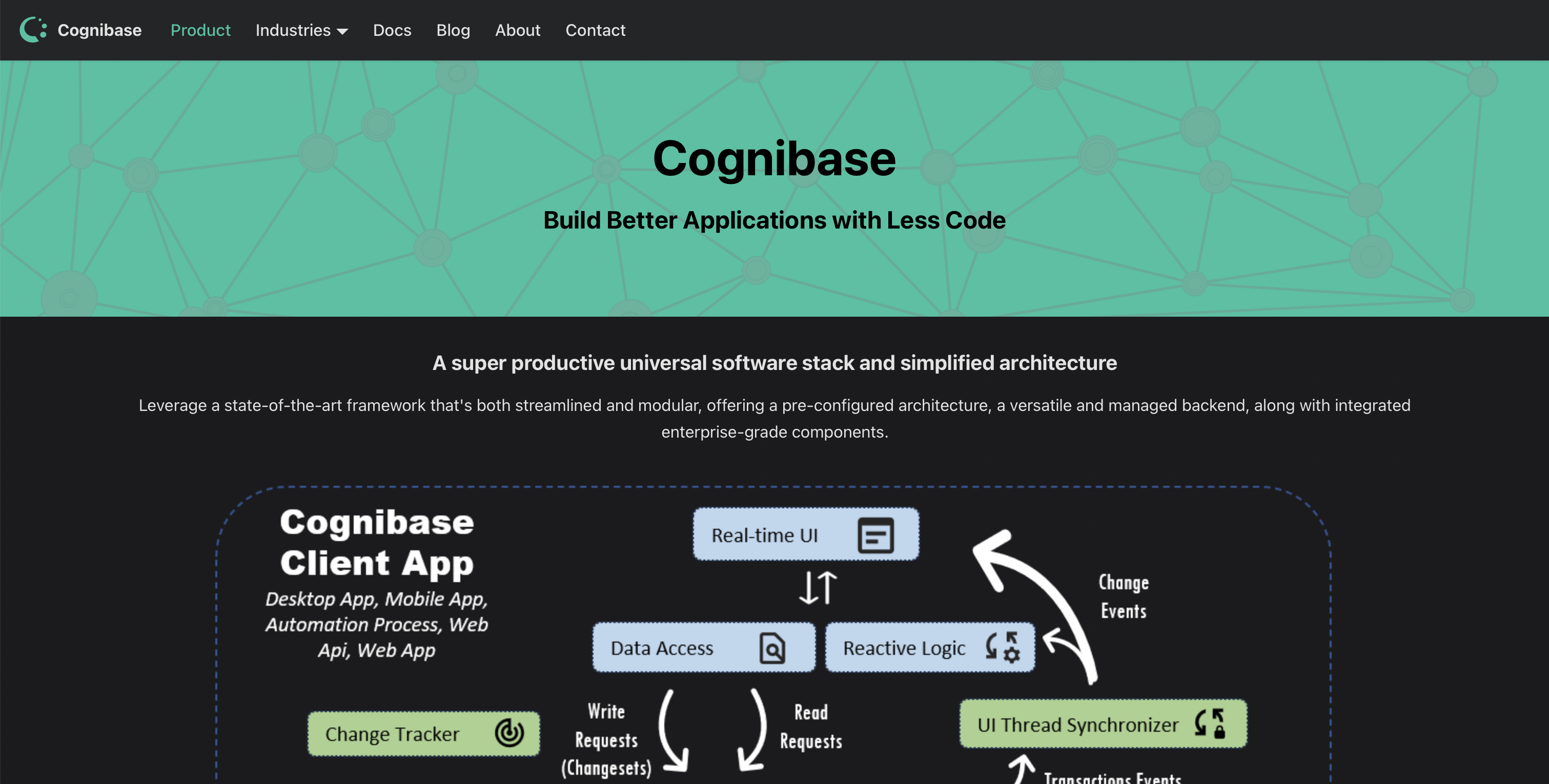Navigate to the Blog

[453, 30]
